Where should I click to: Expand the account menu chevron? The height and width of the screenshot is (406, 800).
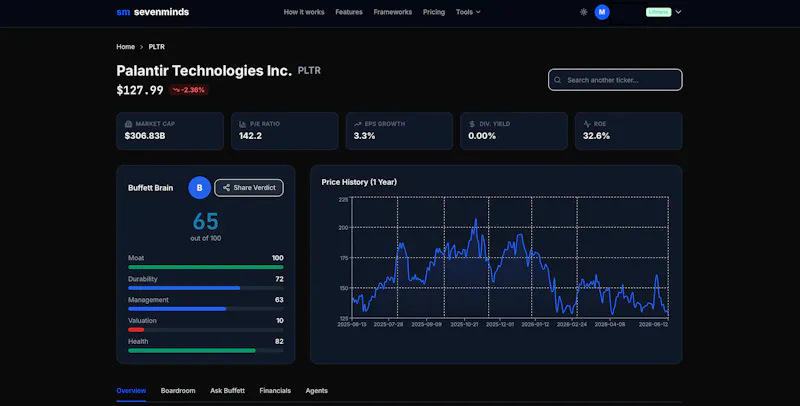[x=678, y=12]
